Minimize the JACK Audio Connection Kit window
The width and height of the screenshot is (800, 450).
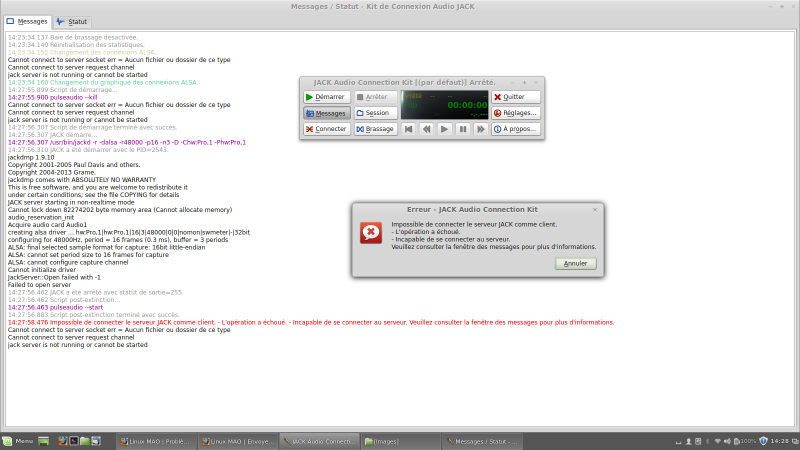coord(513,83)
